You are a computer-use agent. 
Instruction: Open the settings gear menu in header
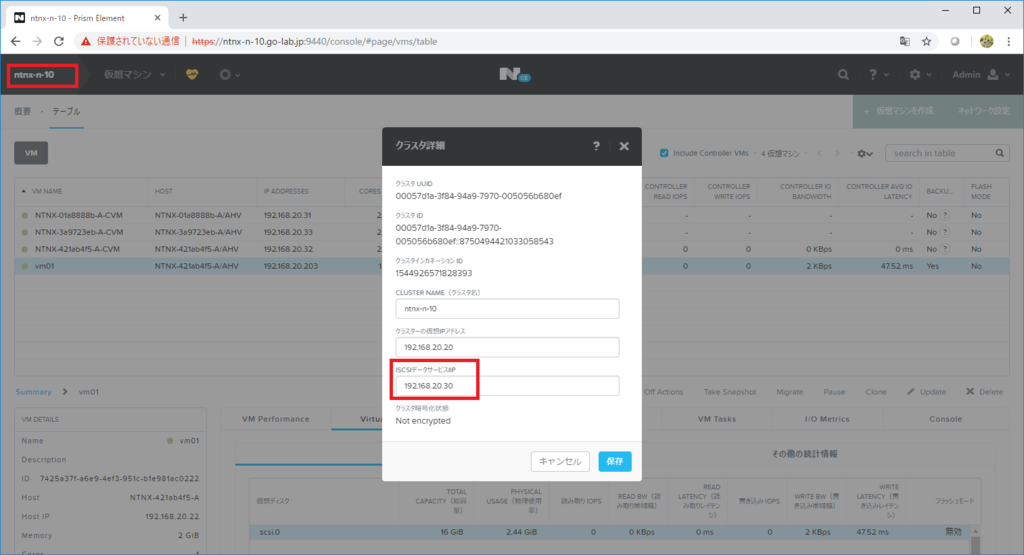click(920, 74)
